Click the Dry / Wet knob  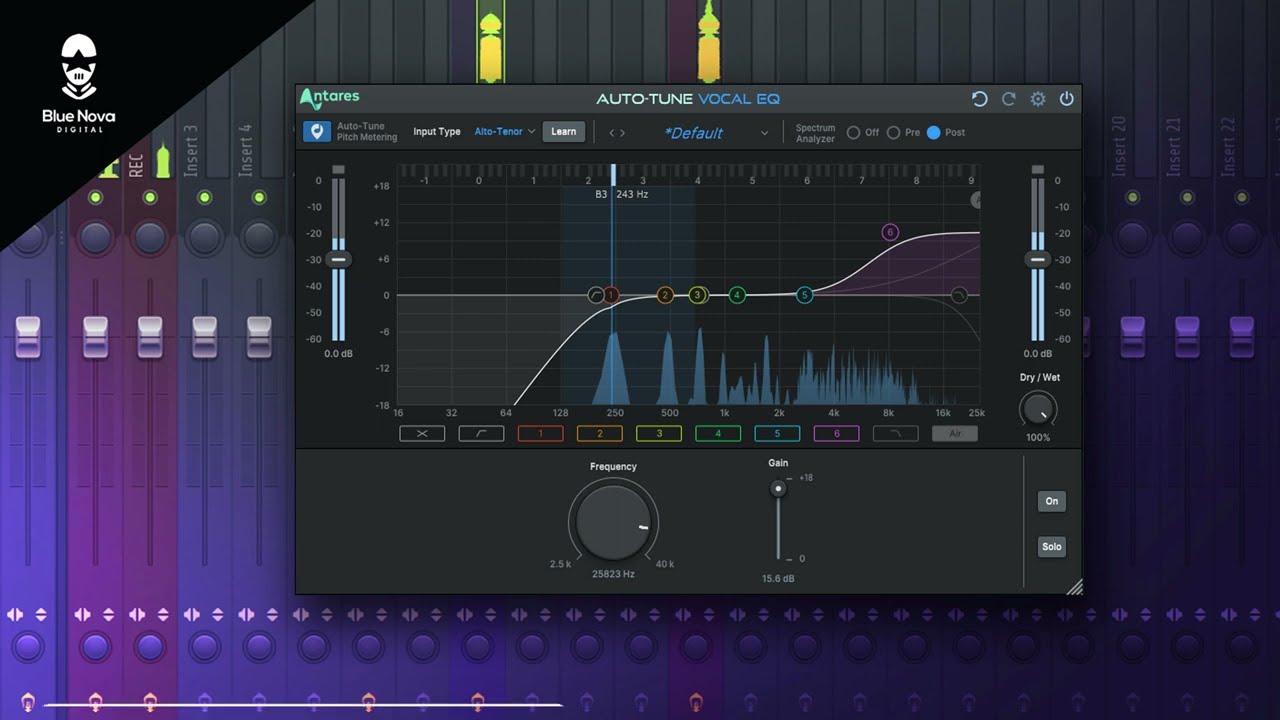coord(1038,409)
